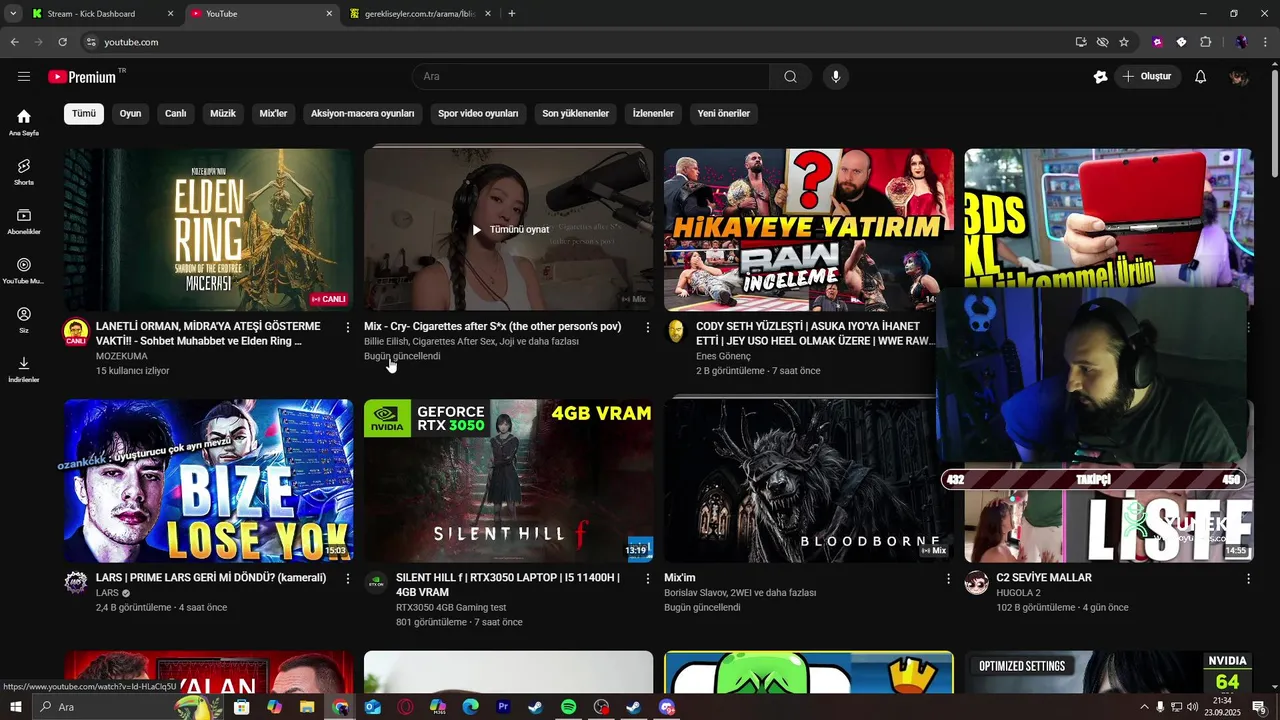Click the Oluştur create button
Viewport: 1280px width, 720px height.
point(1148,77)
